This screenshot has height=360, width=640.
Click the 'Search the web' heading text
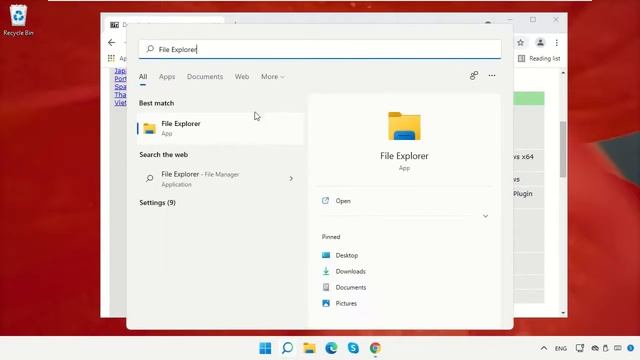164,155
